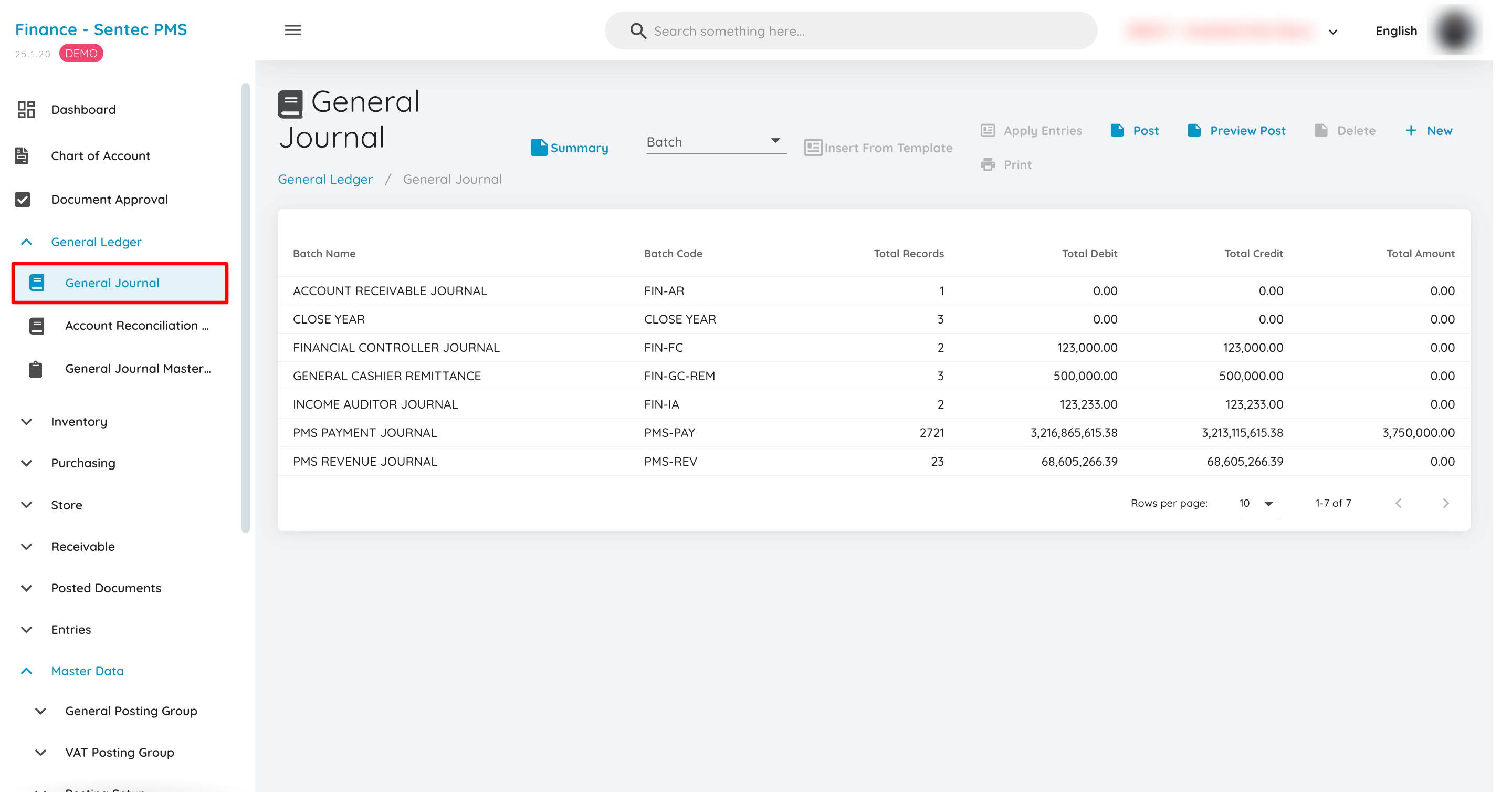
Task: Click the Document Approval checkmark icon
Action: pos(22,200)
